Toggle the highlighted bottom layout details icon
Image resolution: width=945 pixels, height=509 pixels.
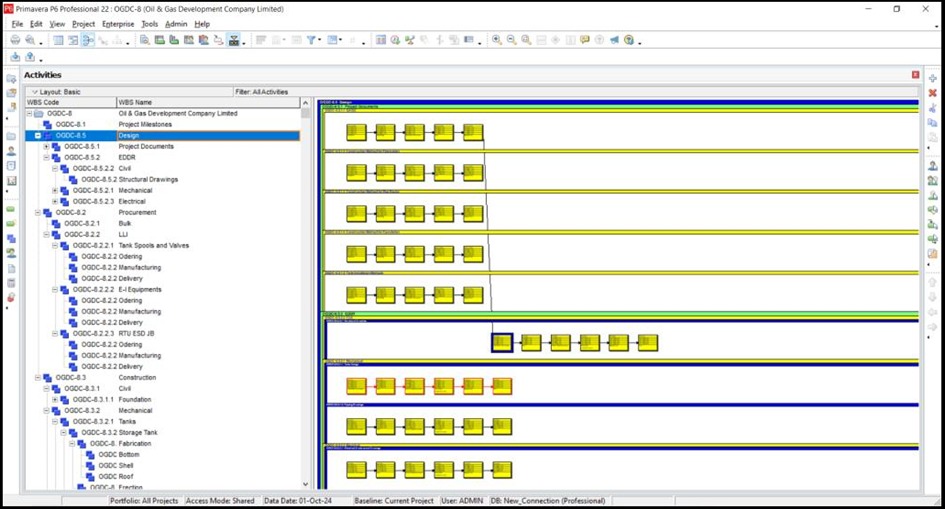(234, 40)
